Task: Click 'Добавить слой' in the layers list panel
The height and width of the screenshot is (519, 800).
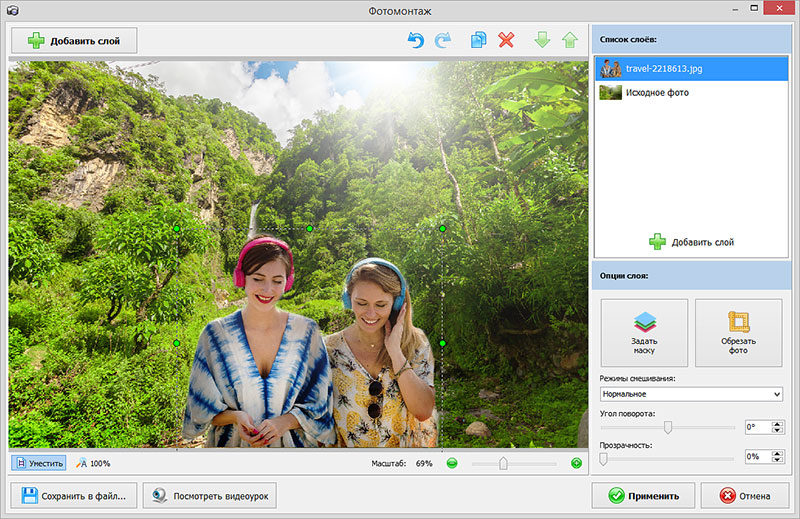Action: (691, 242)
